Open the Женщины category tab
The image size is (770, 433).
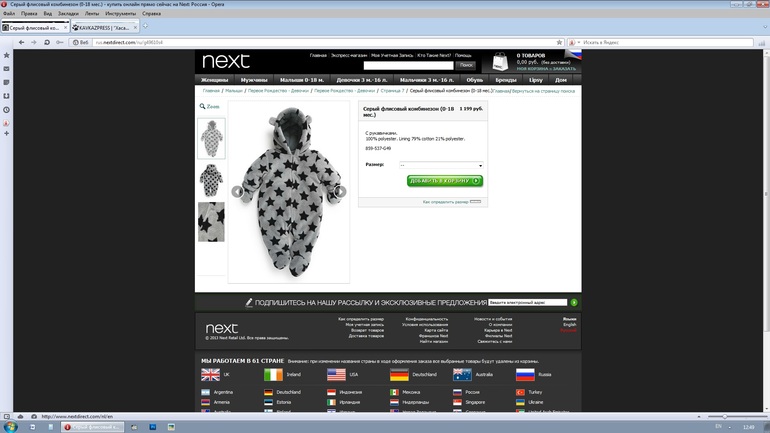click(215, 79)
